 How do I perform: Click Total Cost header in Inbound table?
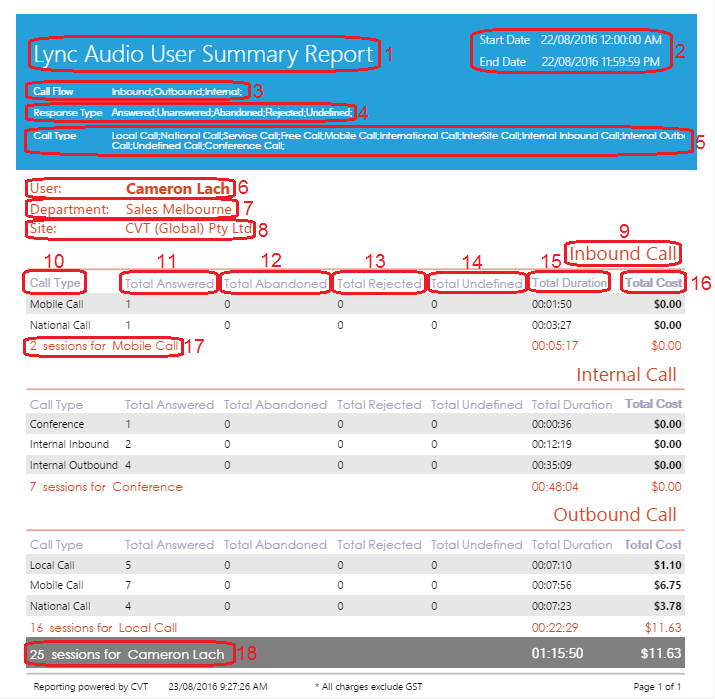point(653,283)
